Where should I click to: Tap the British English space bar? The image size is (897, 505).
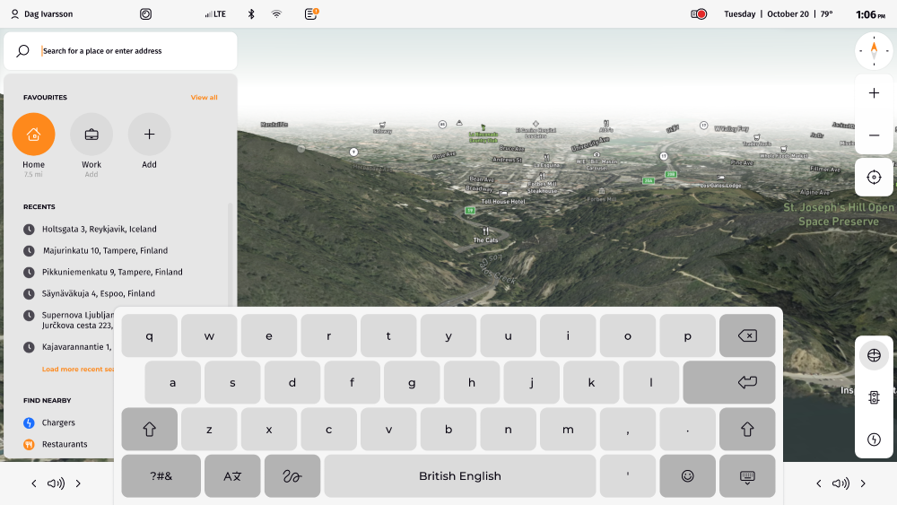tap(460, 476)
